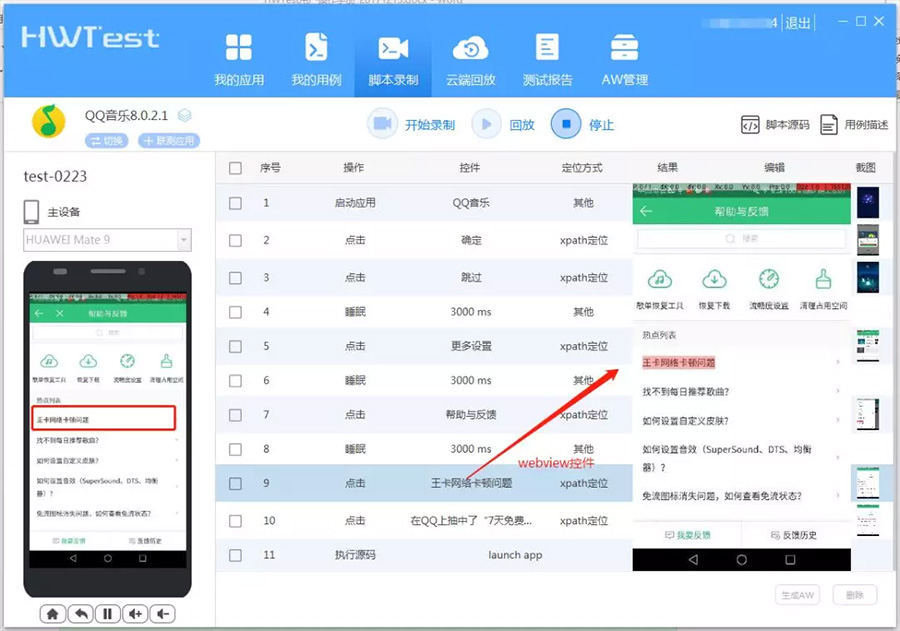
Task: Check the box for step 7 帮助与反馈
Action: (x=235, y=415)
